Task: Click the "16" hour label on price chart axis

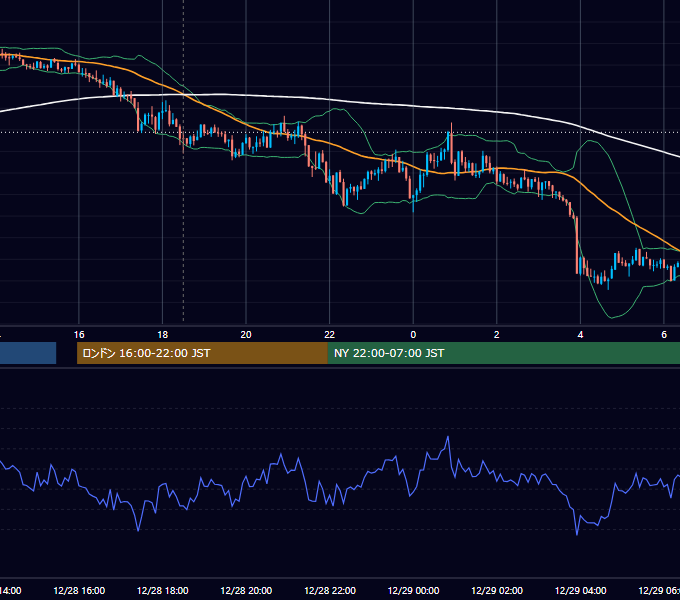Action: (79, 334)
